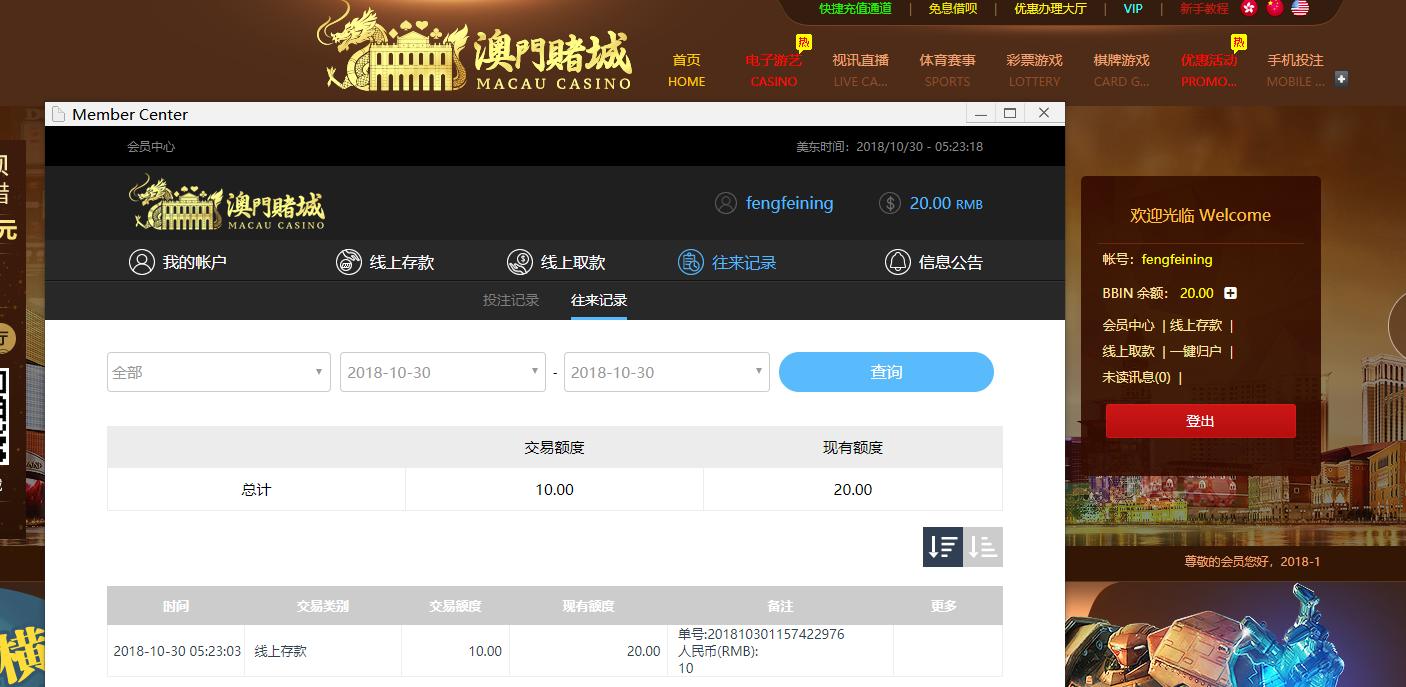Click 会员中心 link in welcome panel
This screenshot has height=687, width=1406.
pos(1128,325)
